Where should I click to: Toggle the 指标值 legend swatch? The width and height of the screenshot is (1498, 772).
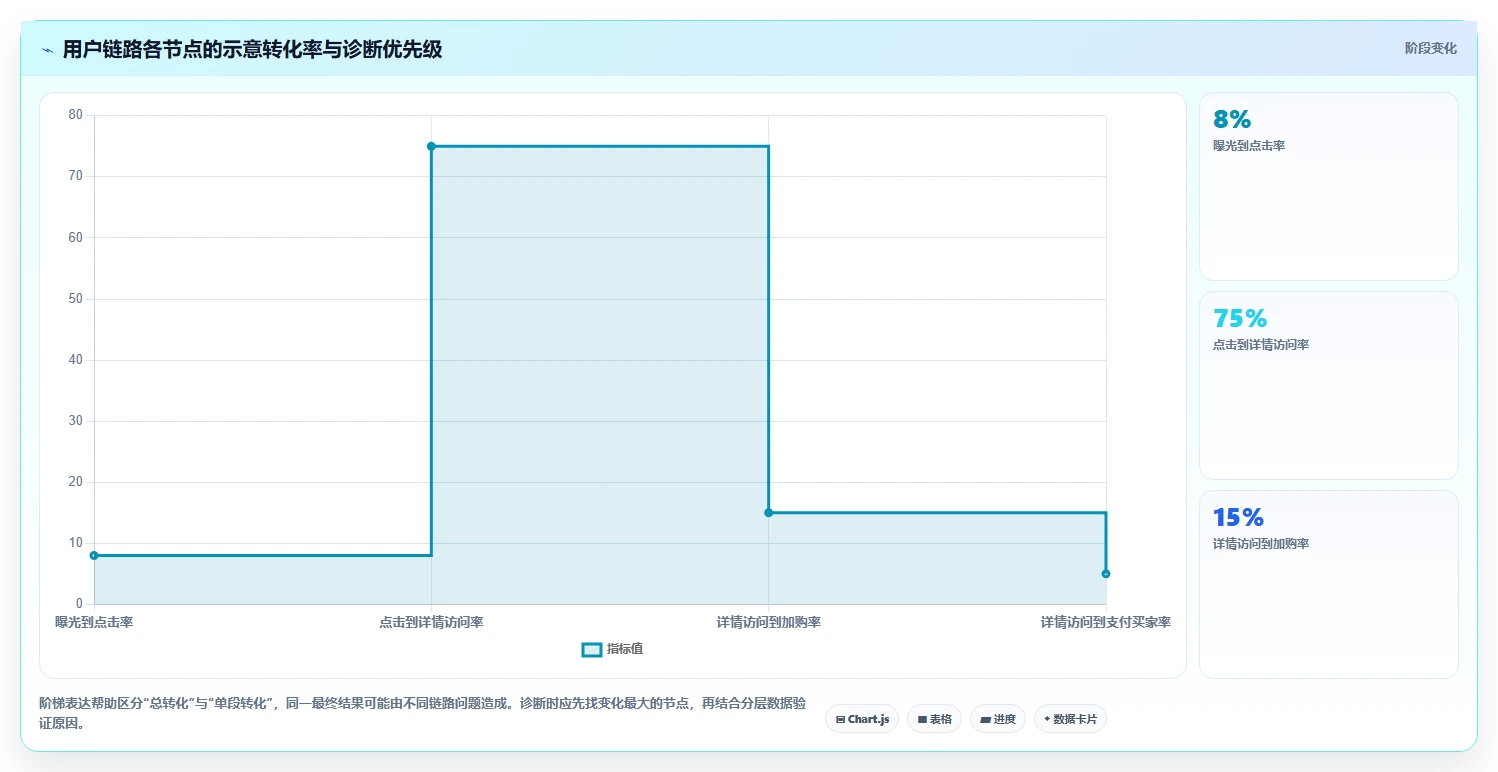(592, 649)
